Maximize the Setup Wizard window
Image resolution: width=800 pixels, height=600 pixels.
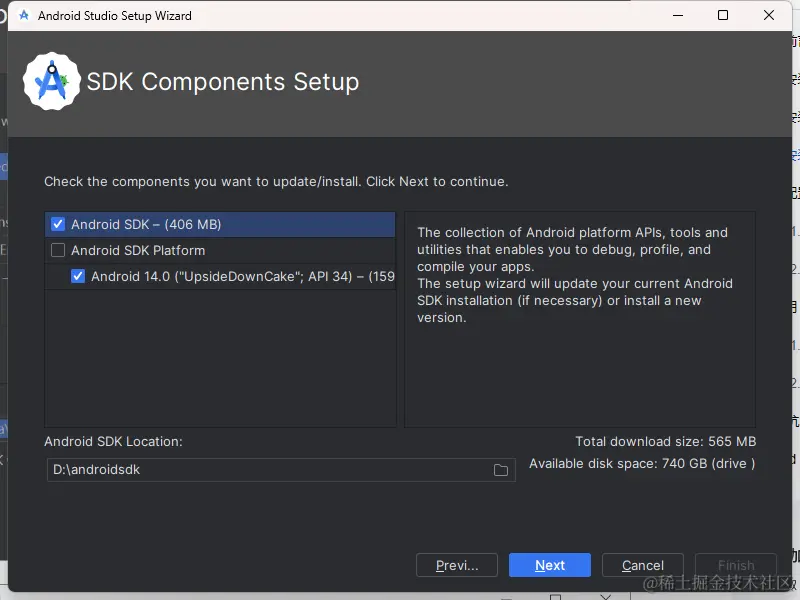coord(723,16)
